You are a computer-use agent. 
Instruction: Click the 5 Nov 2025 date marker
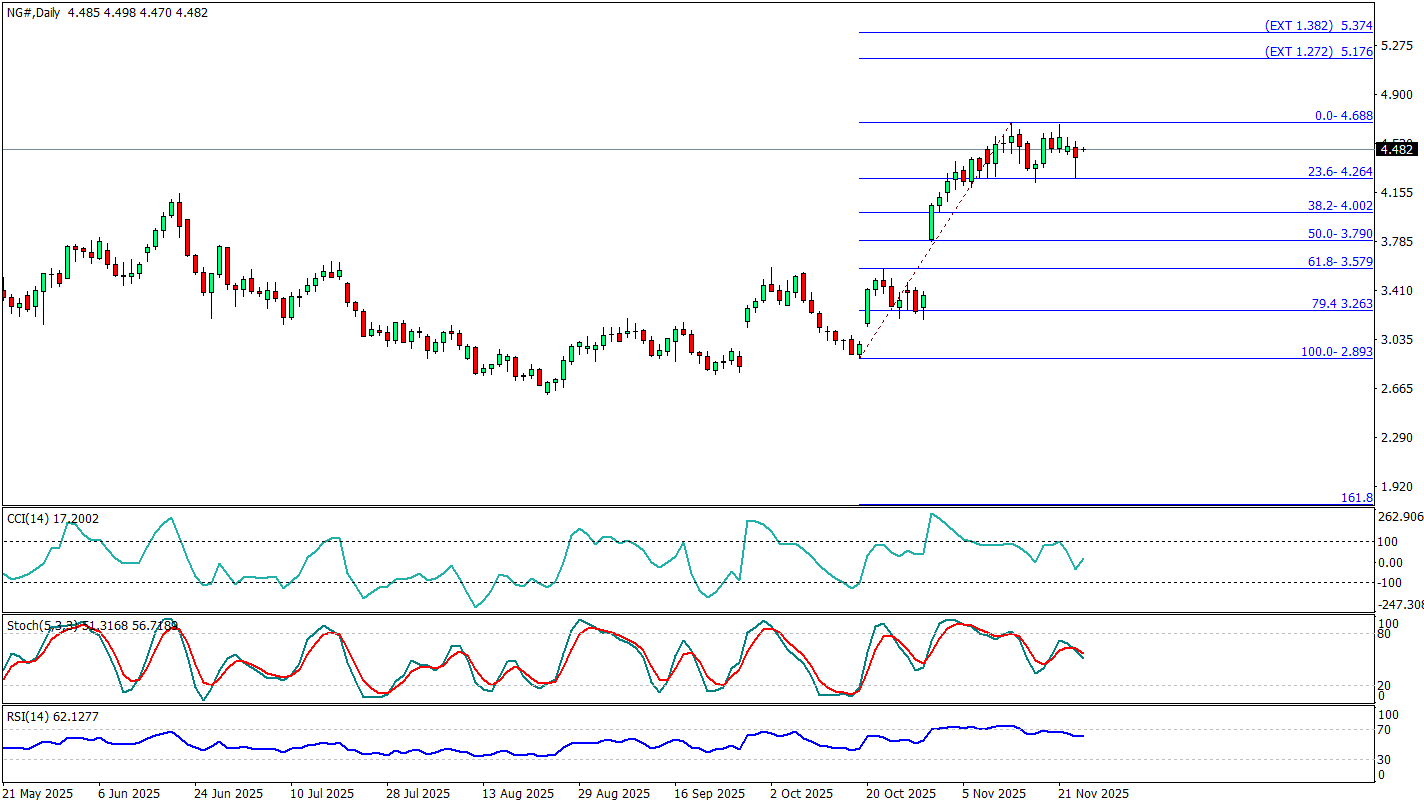996,793
